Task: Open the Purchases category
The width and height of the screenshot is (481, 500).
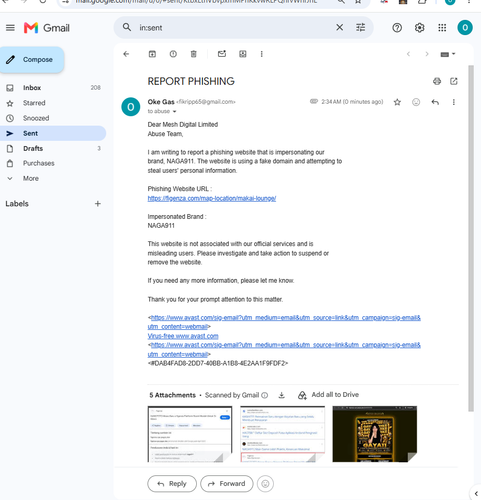Action: tap(53, 163)
